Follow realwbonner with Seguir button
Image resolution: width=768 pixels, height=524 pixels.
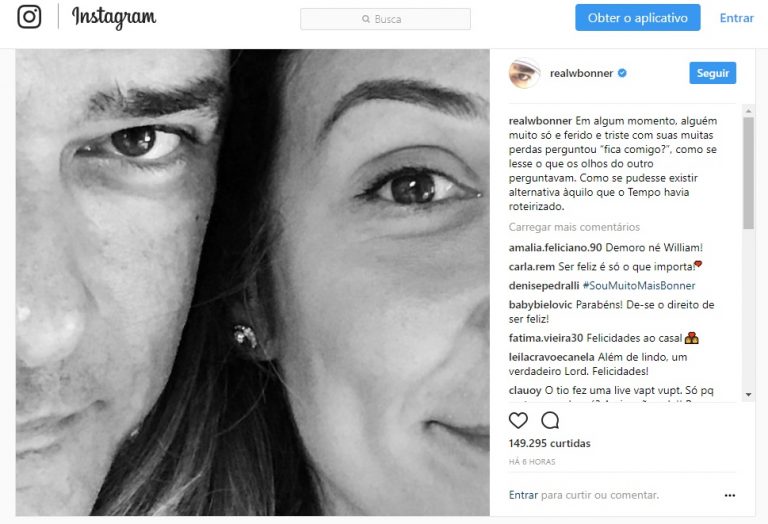click(712, 73)
